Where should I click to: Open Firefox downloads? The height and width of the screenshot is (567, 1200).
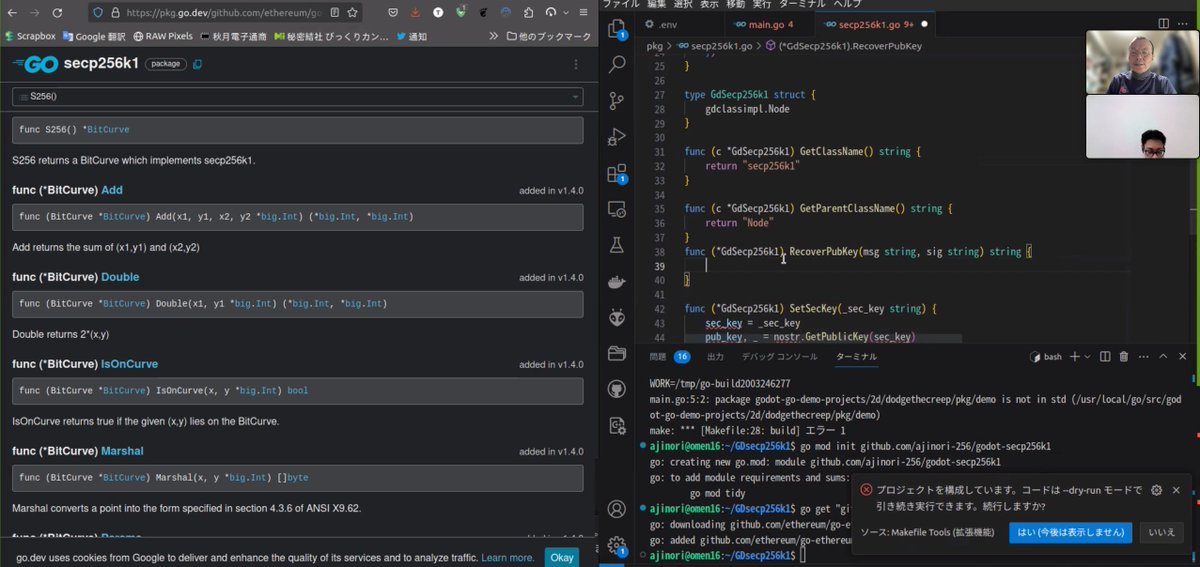point(416,13)
